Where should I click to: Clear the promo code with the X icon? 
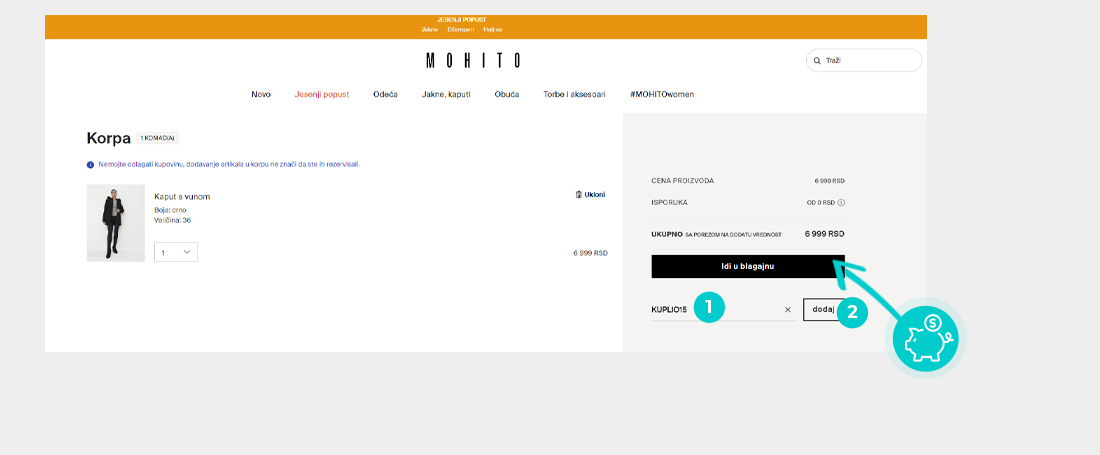787,310
